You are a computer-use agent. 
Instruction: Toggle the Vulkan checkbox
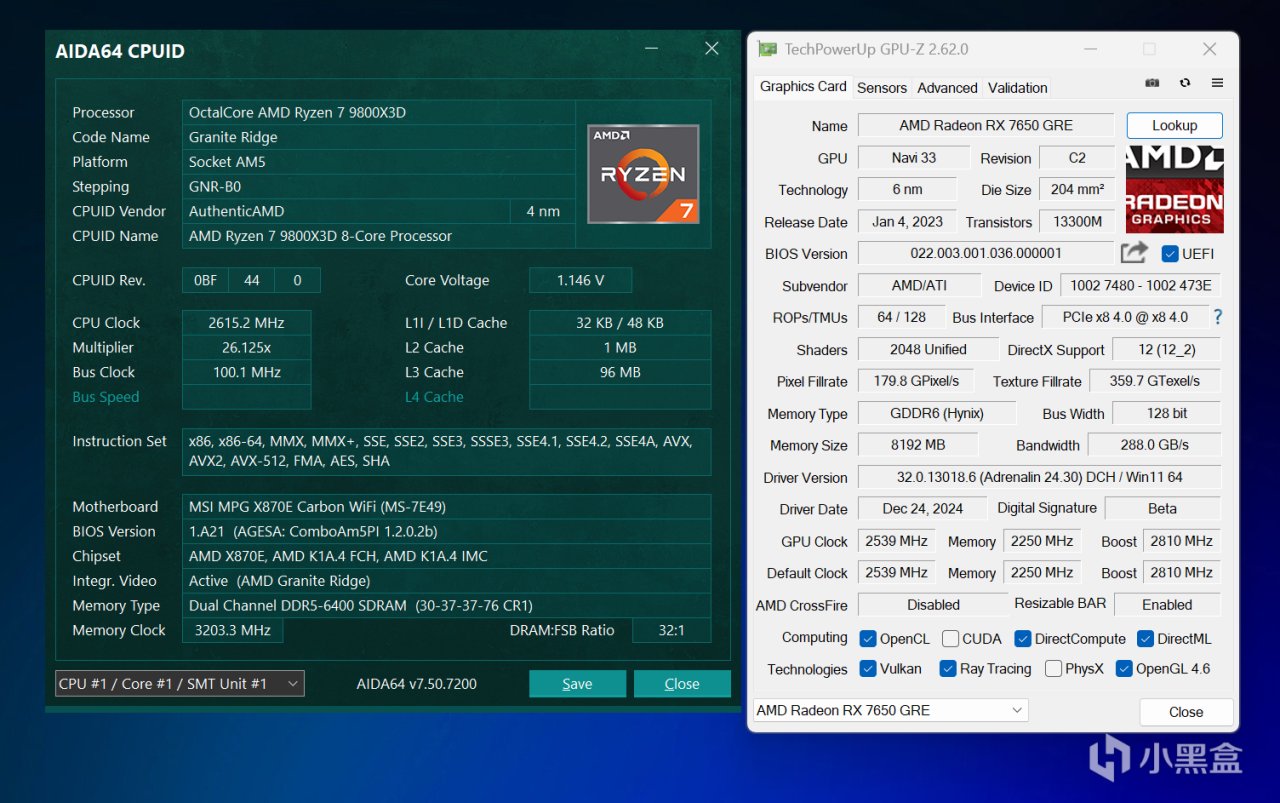pyautogui.click(x=868, y=668)
